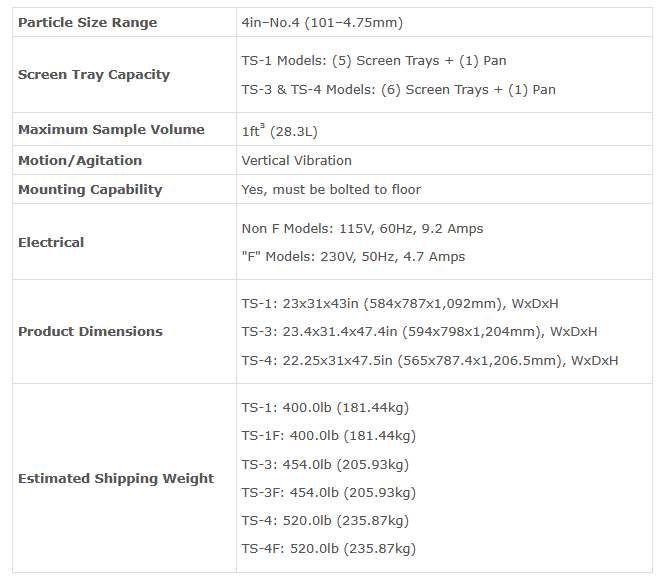Click the Product Dimensions label
The width and height of the screenshot is (663, 581).
[x=90, y=331]
